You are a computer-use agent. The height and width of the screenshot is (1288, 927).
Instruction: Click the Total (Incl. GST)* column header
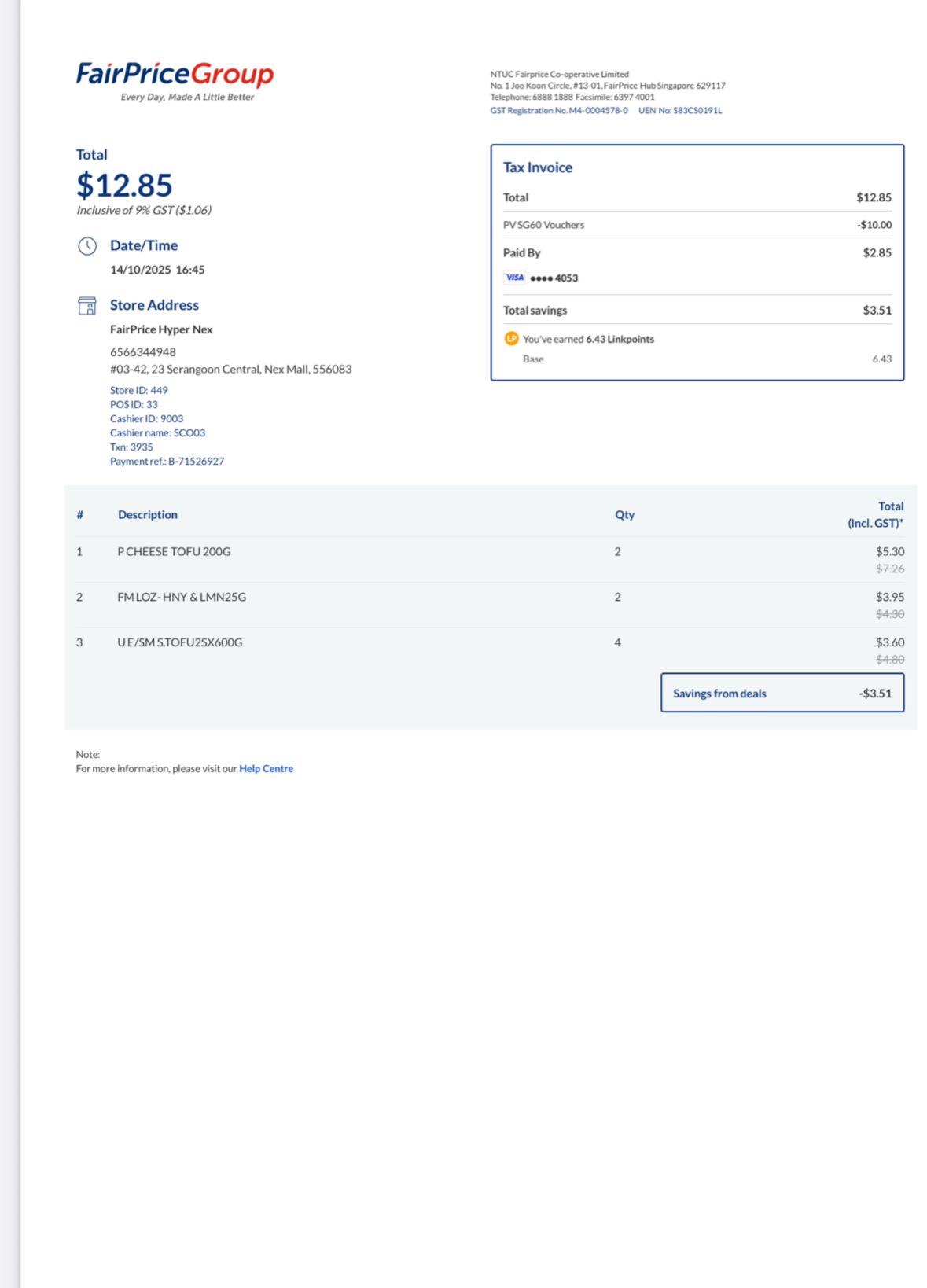(875, 515)
